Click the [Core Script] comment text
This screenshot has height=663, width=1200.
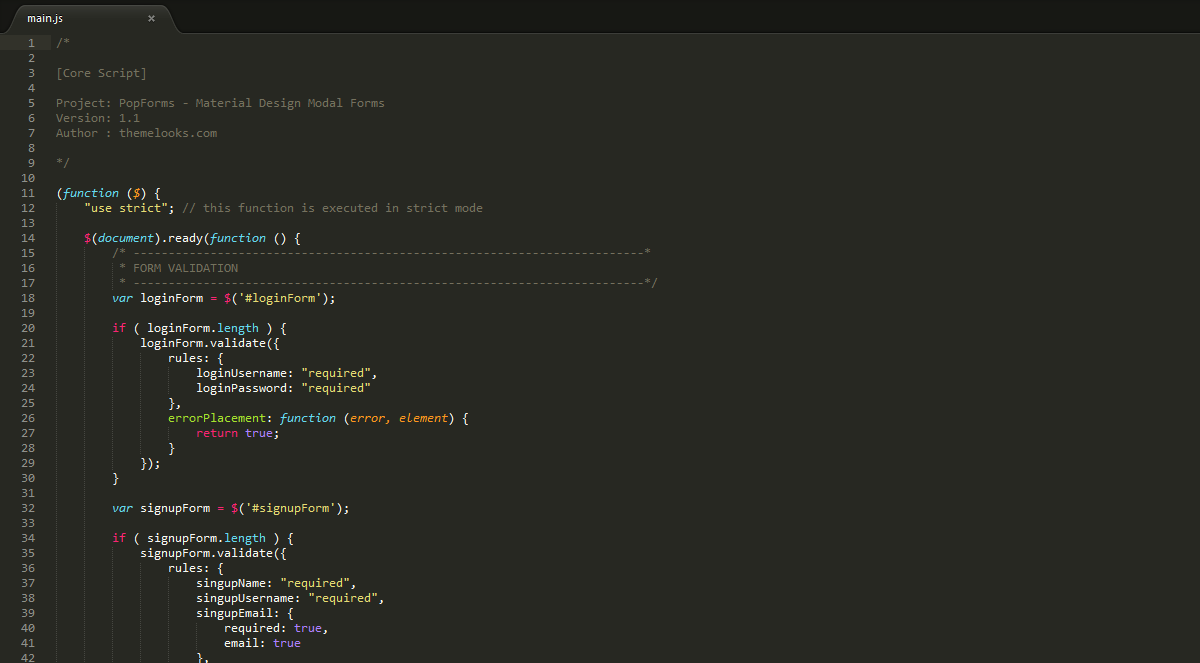(x=101, y=73)
